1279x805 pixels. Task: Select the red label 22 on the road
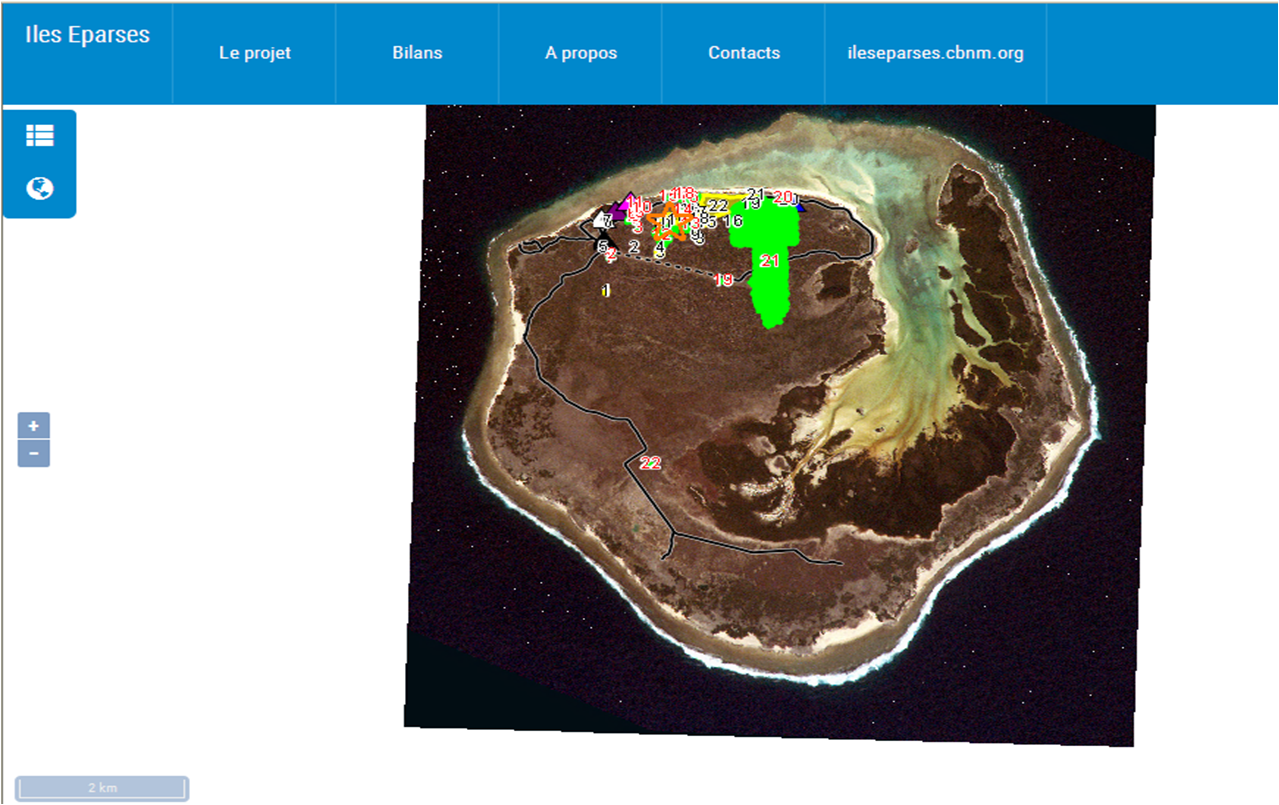(650, 463)
